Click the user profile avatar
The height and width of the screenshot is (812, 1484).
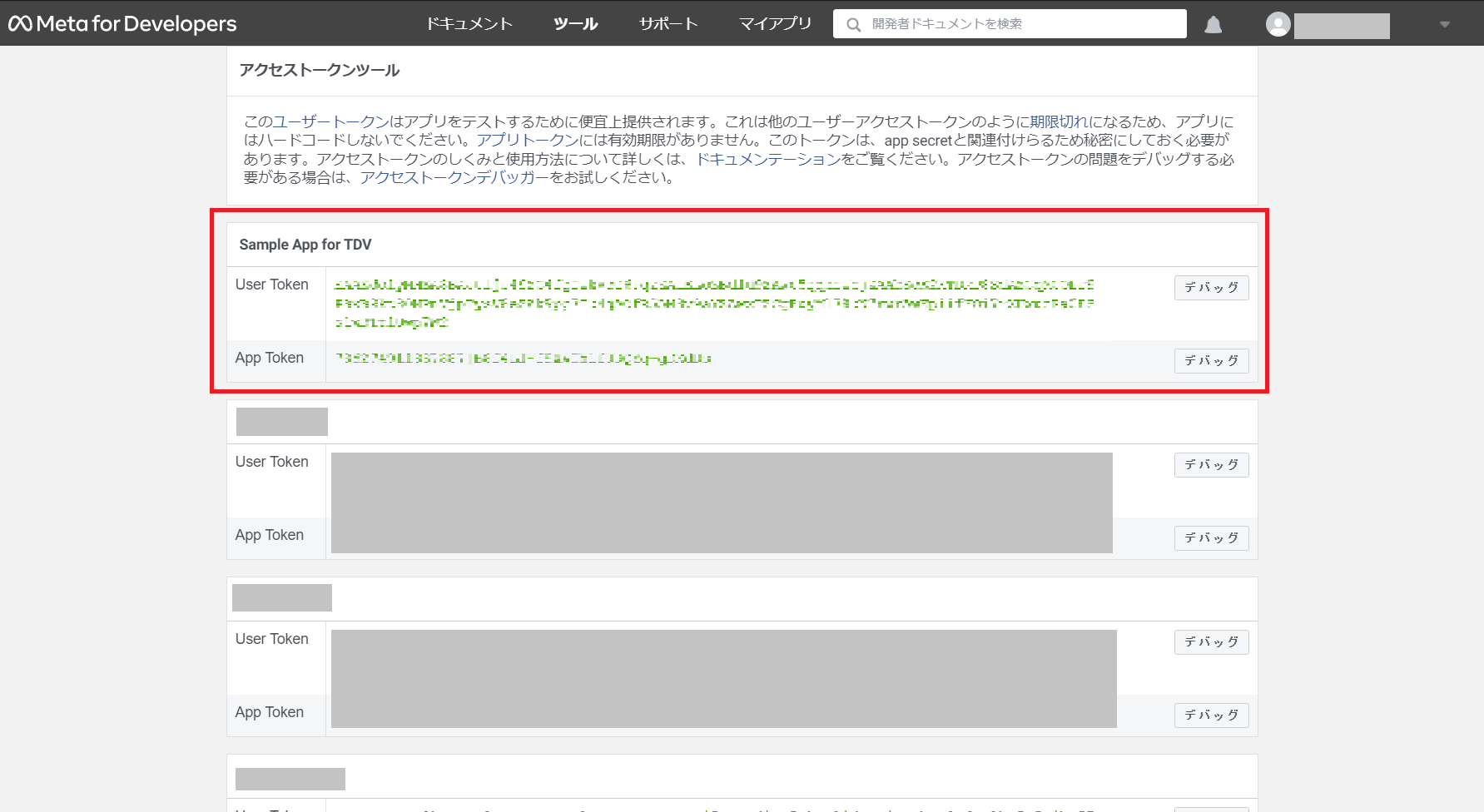click(1278, 24)
